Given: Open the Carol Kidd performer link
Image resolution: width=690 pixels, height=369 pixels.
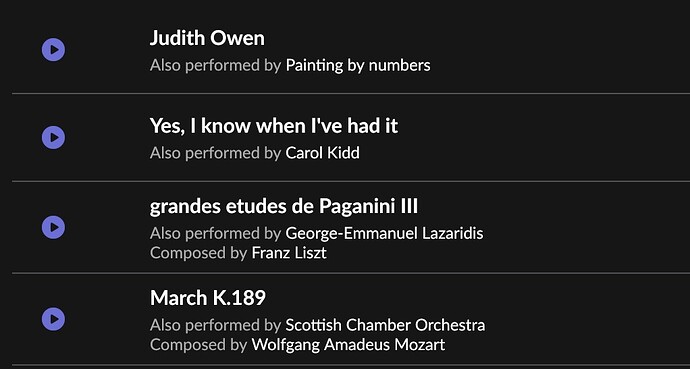Looking at the screenshot, I should (x=323, y=153).
